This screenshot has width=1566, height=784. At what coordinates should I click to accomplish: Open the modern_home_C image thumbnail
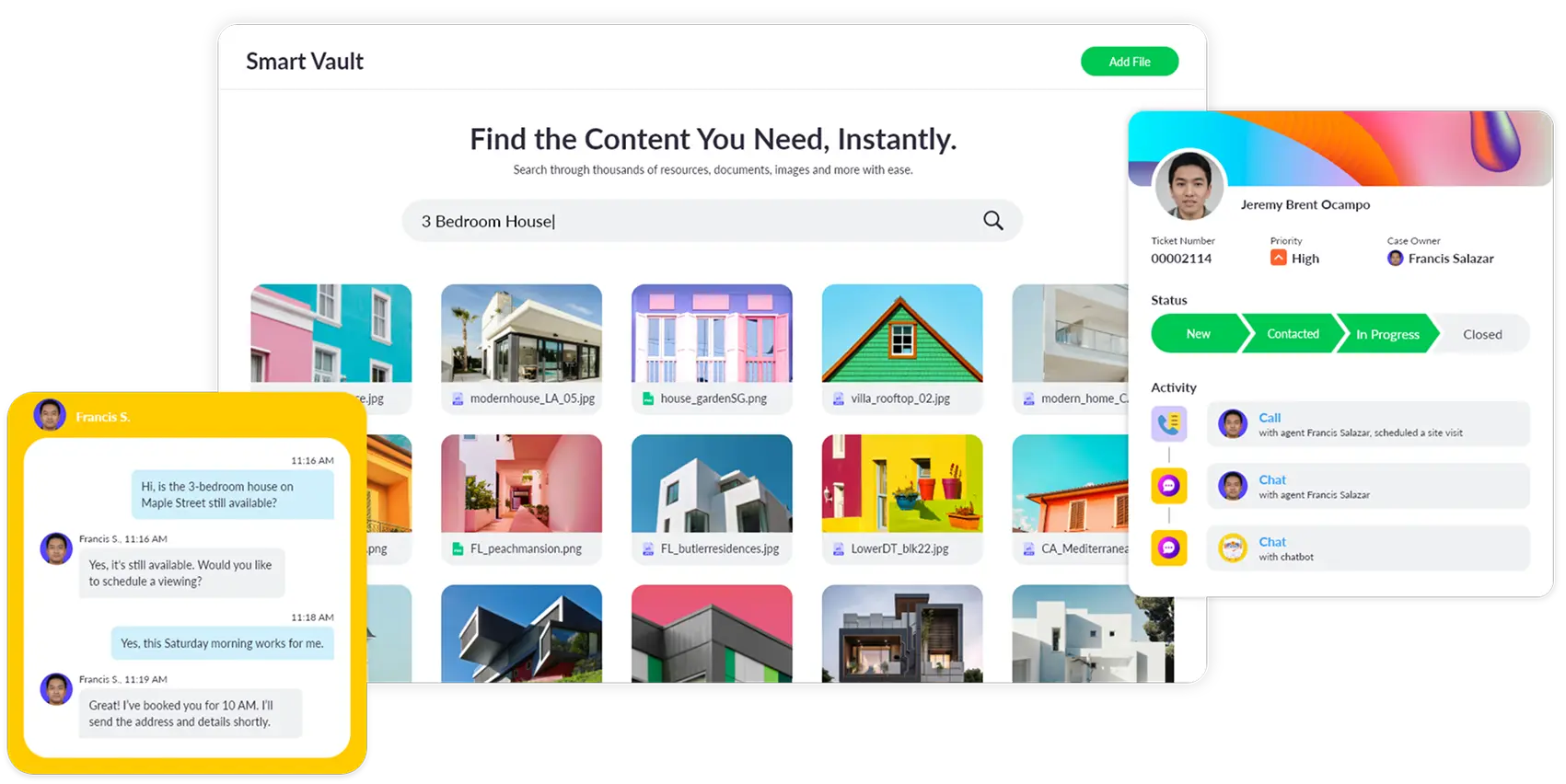coord(1071,333)
